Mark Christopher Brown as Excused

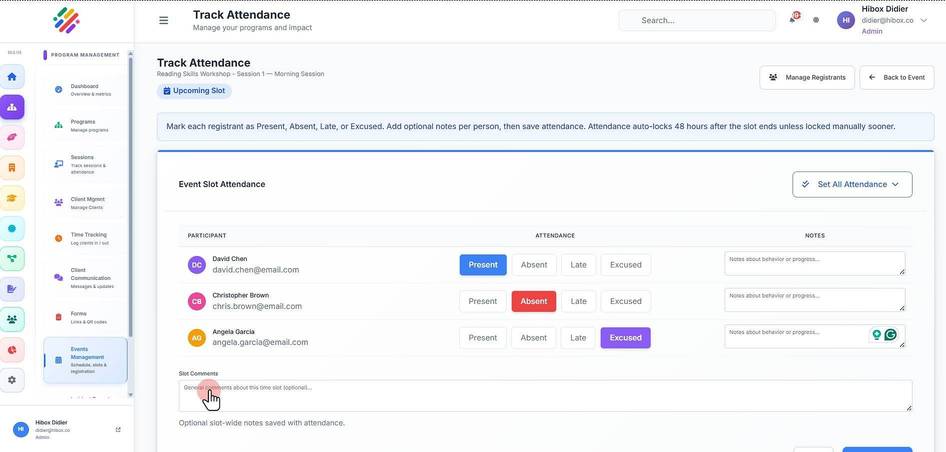tap(626, 301)
